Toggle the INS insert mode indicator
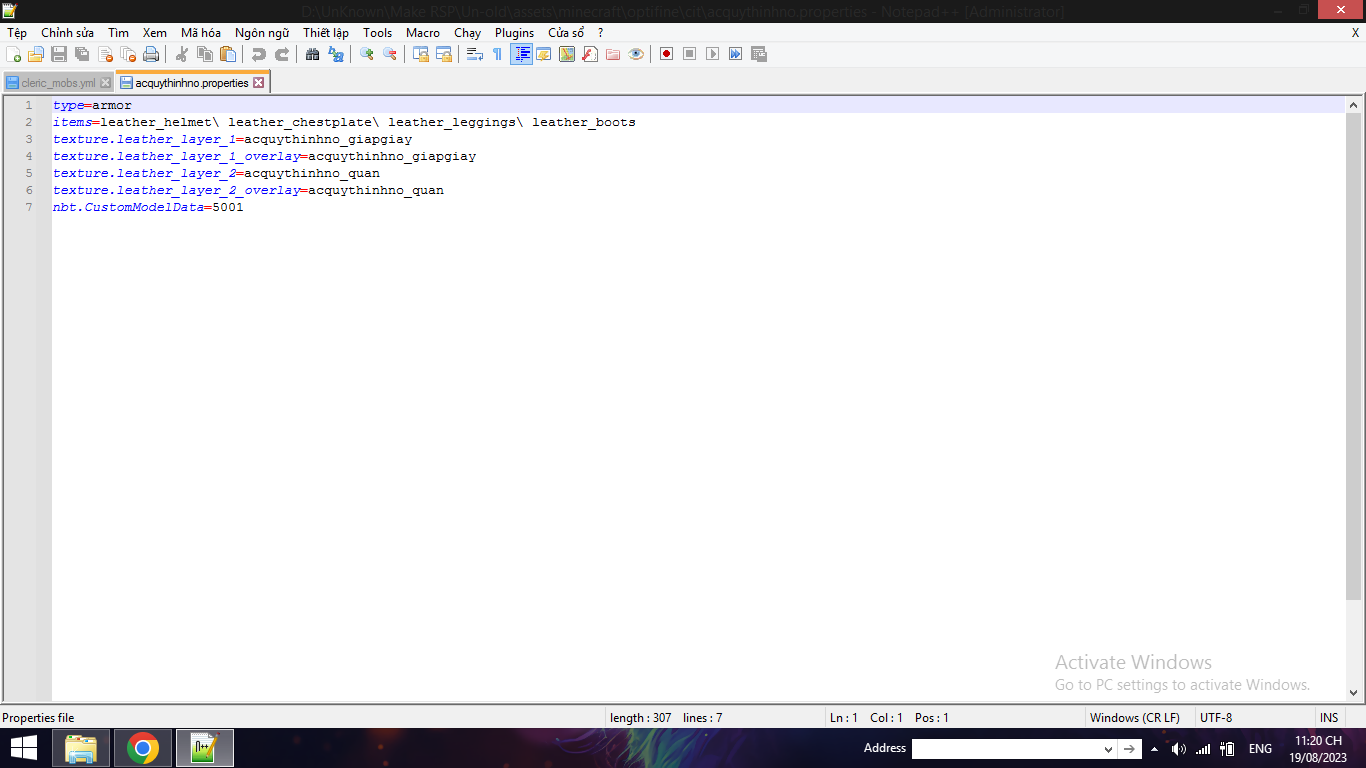The height and width of the screenshot is (768, 1366). pyautogui.click(x=1329, y=718)
